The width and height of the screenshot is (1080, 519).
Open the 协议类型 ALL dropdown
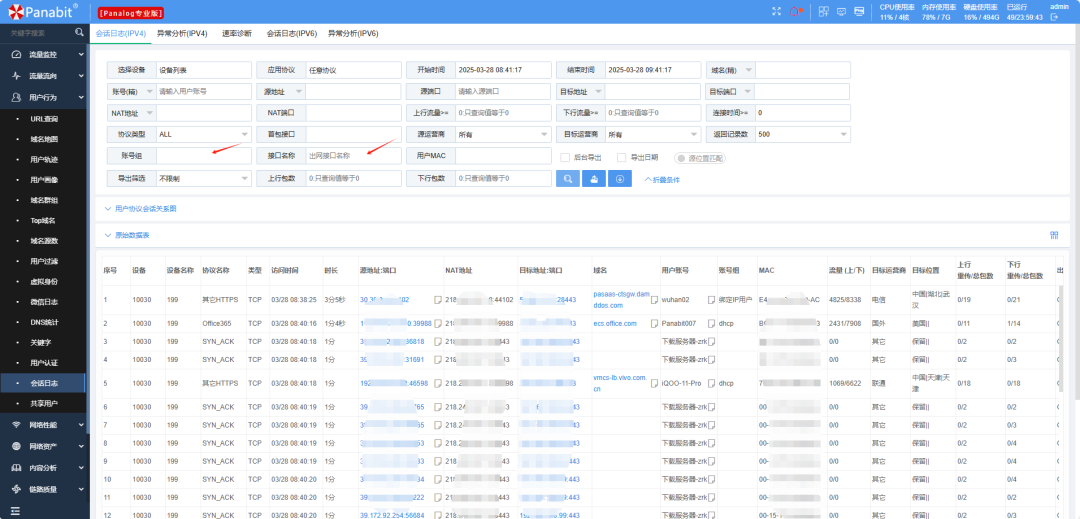(x=204, y=134)
